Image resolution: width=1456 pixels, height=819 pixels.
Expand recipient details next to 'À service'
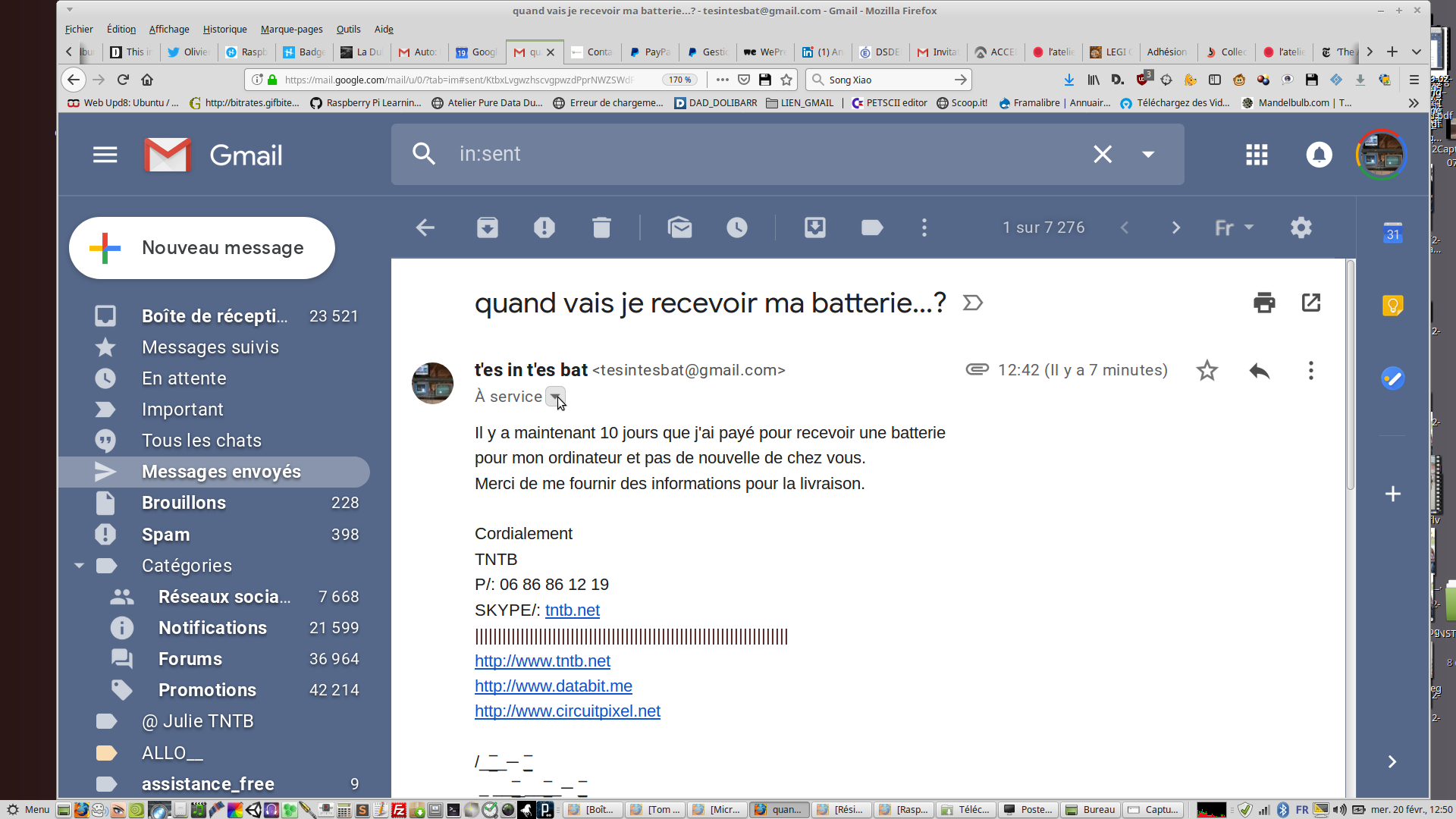click(555, 397)
